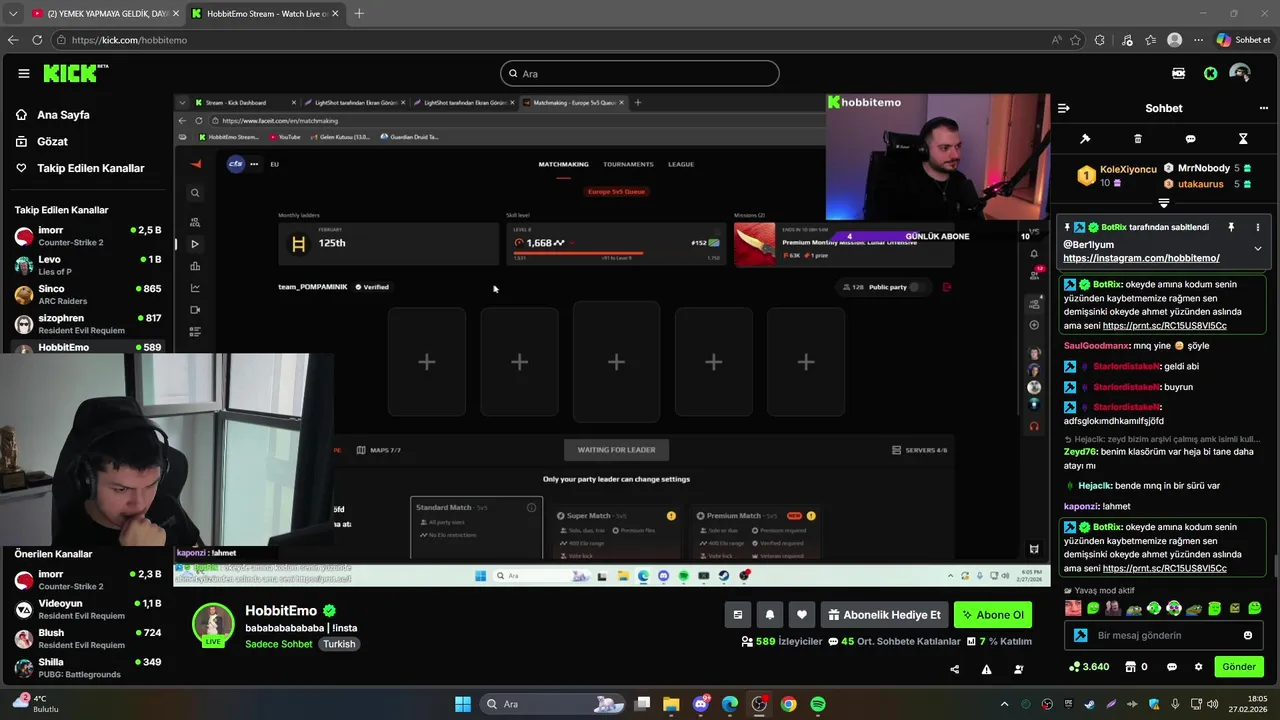
Task: Click the trash icon in chat toolbar
Action: pyautogui.click(x=1138, y=139)
